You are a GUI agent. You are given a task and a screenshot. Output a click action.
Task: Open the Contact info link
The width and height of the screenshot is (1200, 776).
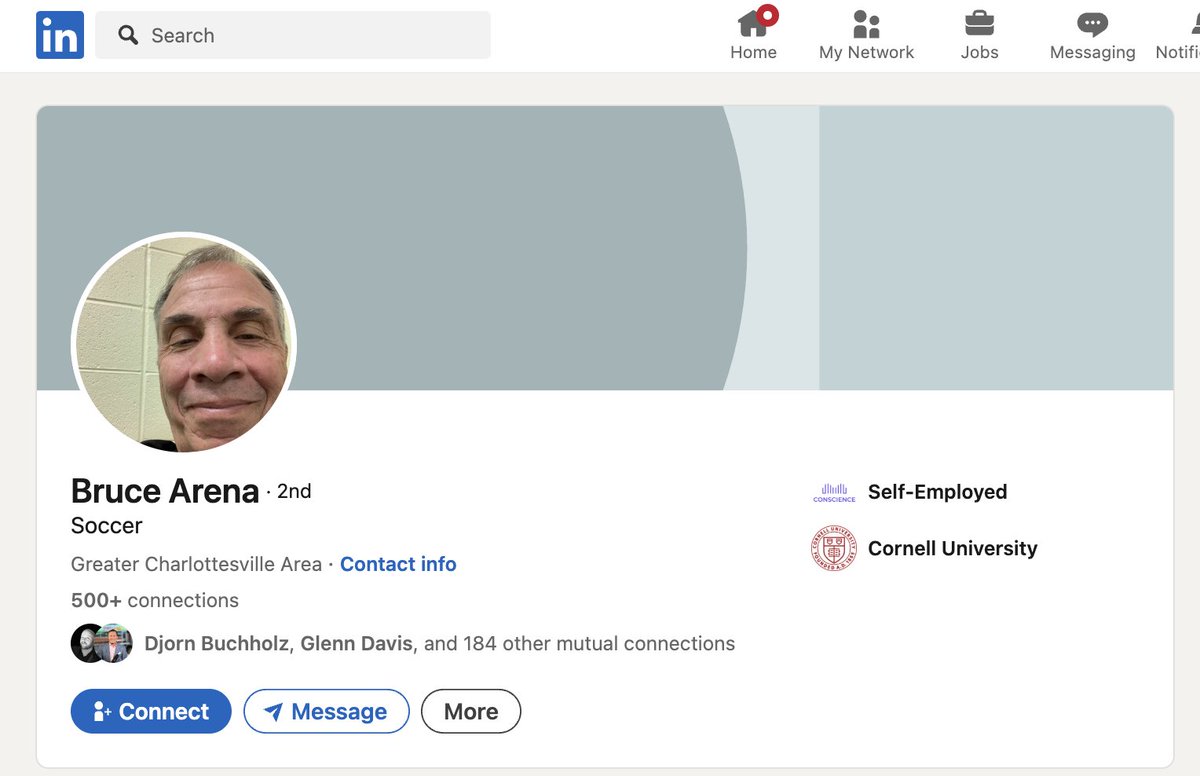tap(398, 564)
